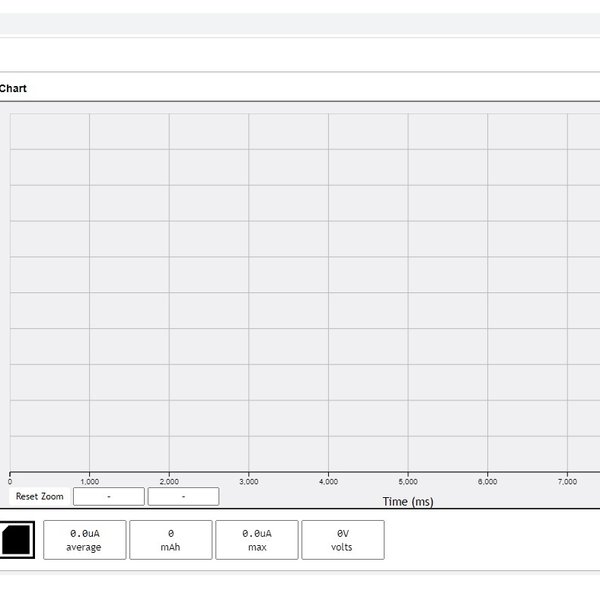Image resolution: width=600 pixels, height=600 pixels.
Task: Click the gray header bar at top
Action: click(x=300, y=23)
